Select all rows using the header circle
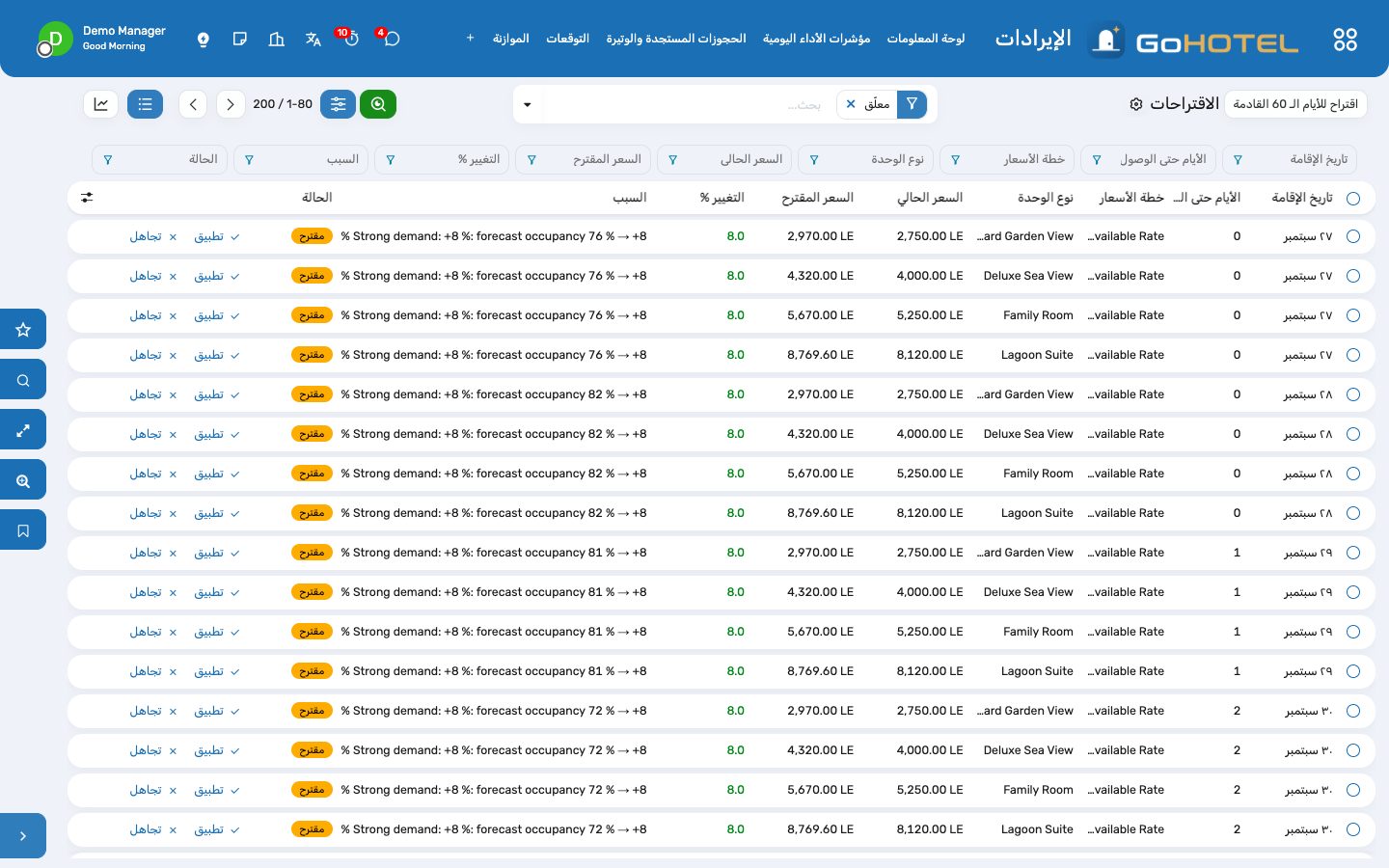Viewport: 1389px width, 868px height. (x=1353, y=199)
